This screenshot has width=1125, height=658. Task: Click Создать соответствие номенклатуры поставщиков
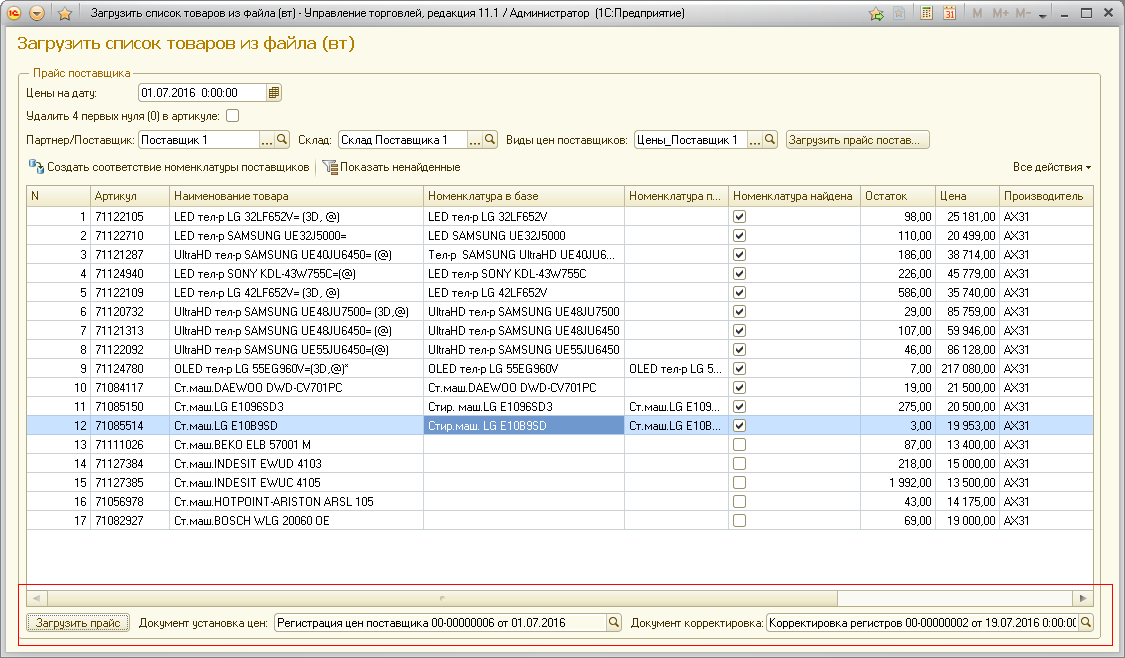(169, 167)
